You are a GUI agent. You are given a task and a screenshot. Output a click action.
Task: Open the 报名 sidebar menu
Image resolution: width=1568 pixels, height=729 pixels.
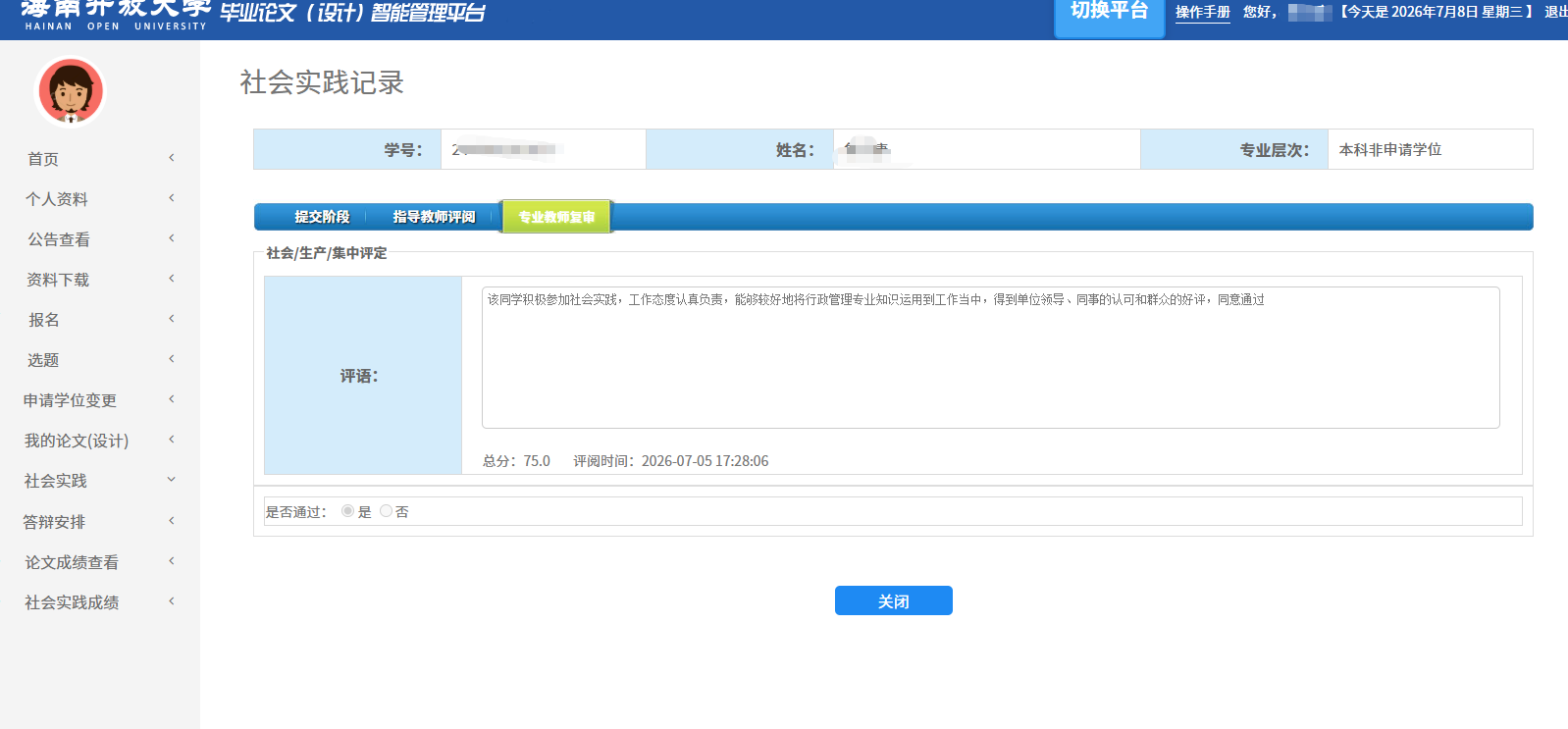[x=44, y=320]
